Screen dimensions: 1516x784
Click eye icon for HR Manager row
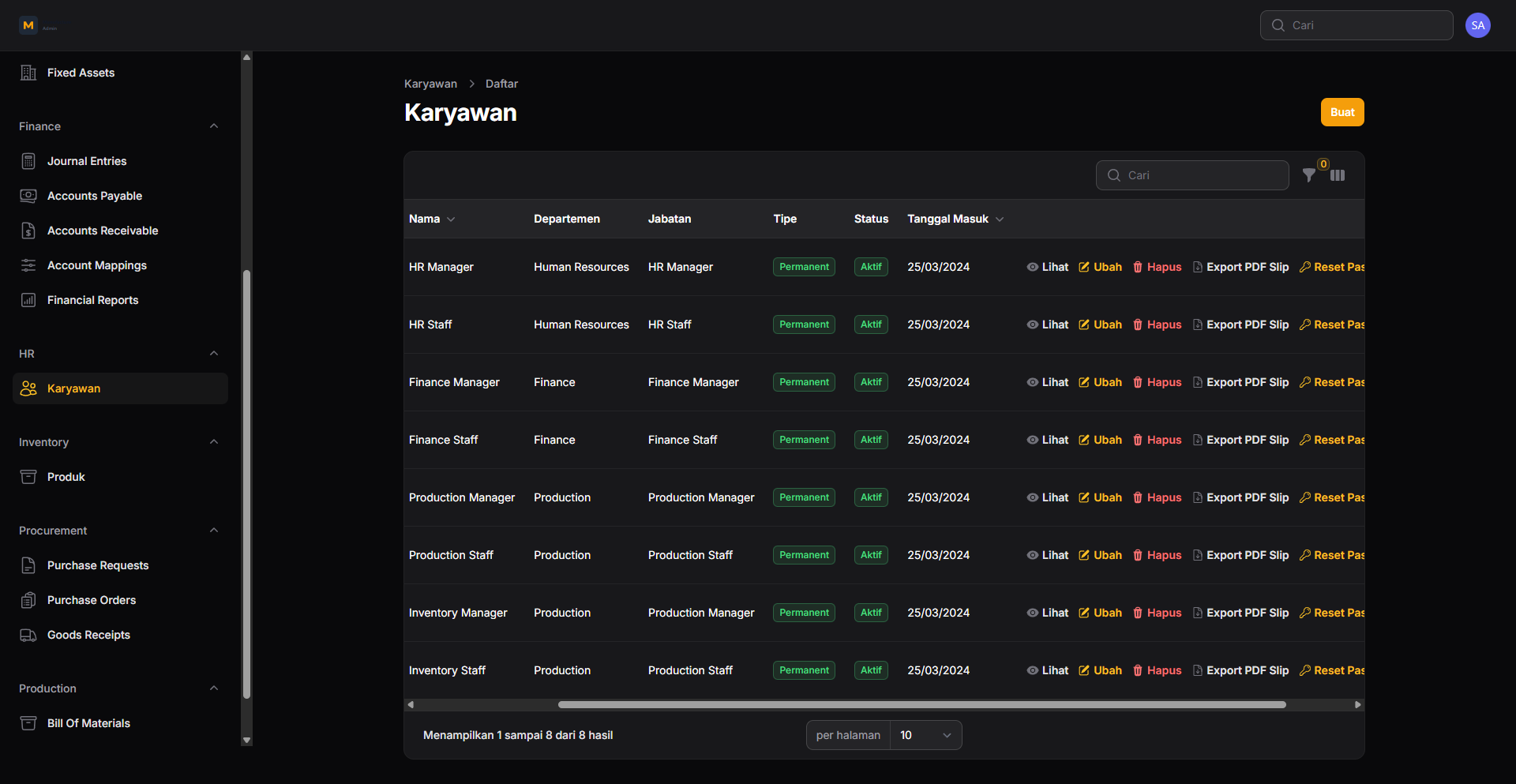coord(1032,267)
